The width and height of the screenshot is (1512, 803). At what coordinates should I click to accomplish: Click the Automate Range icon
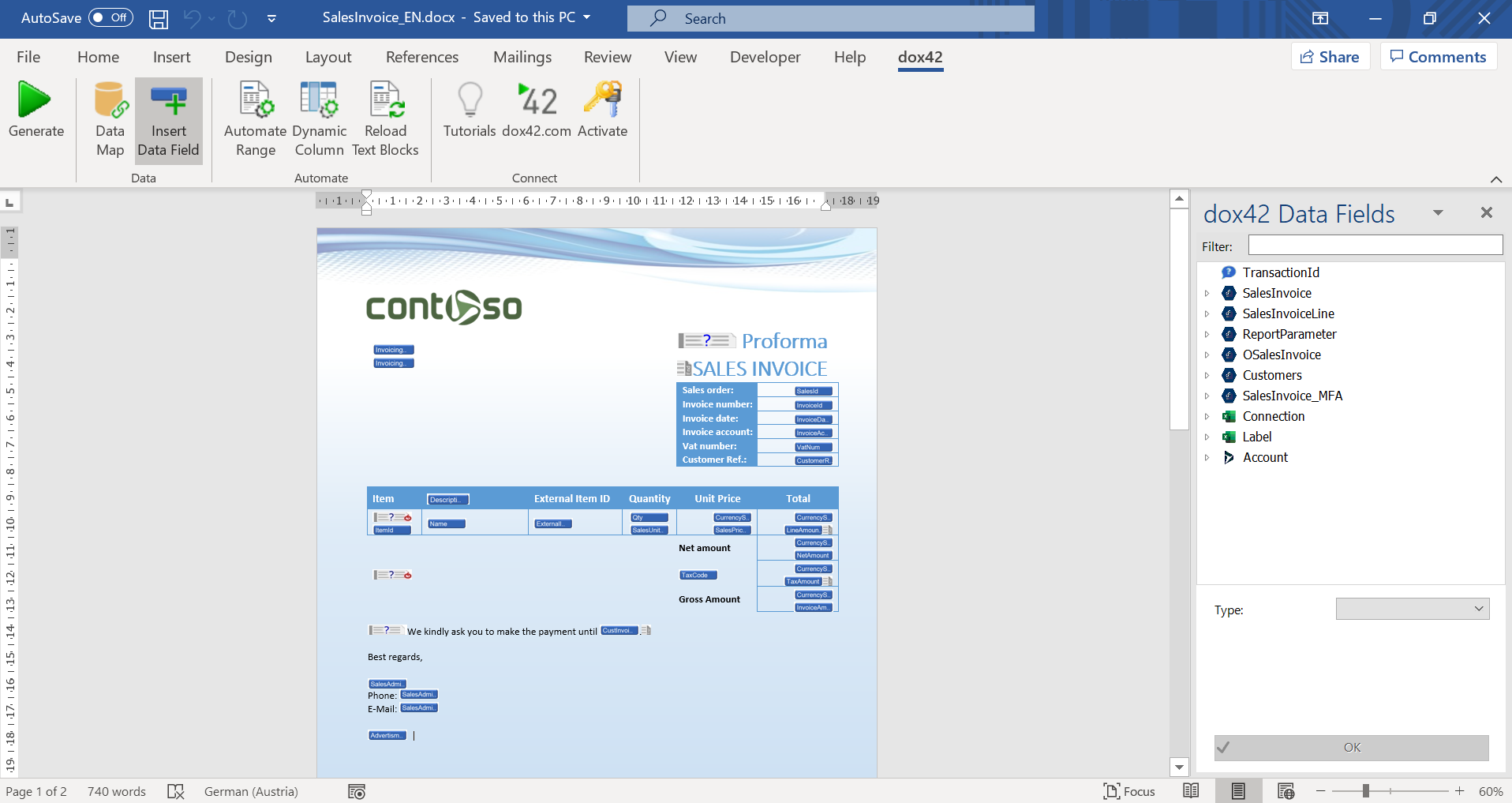click(254, 101)
